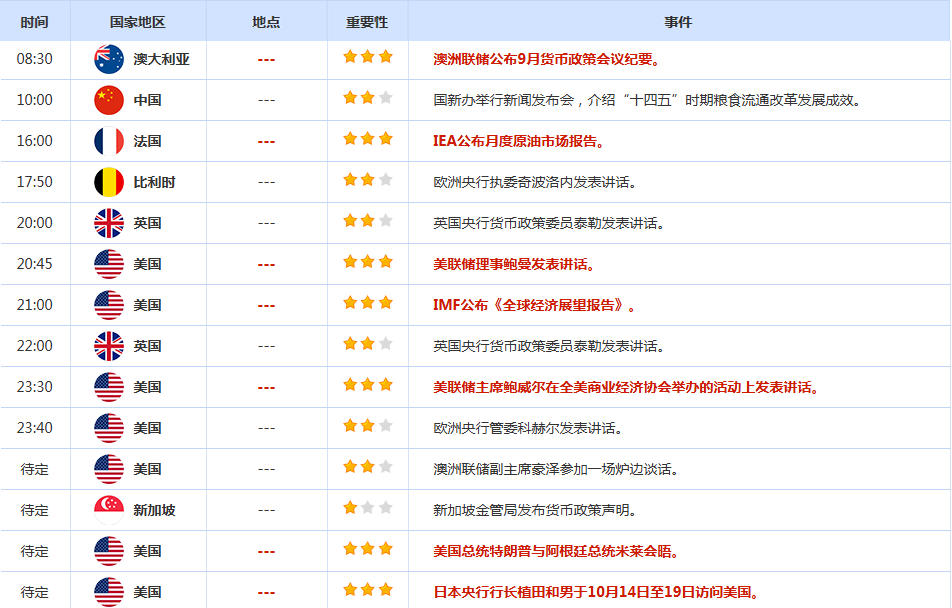Click the China flag icon
Viewport: 952px width, 608px height.
pyautogui.click(x=109, y=100)
